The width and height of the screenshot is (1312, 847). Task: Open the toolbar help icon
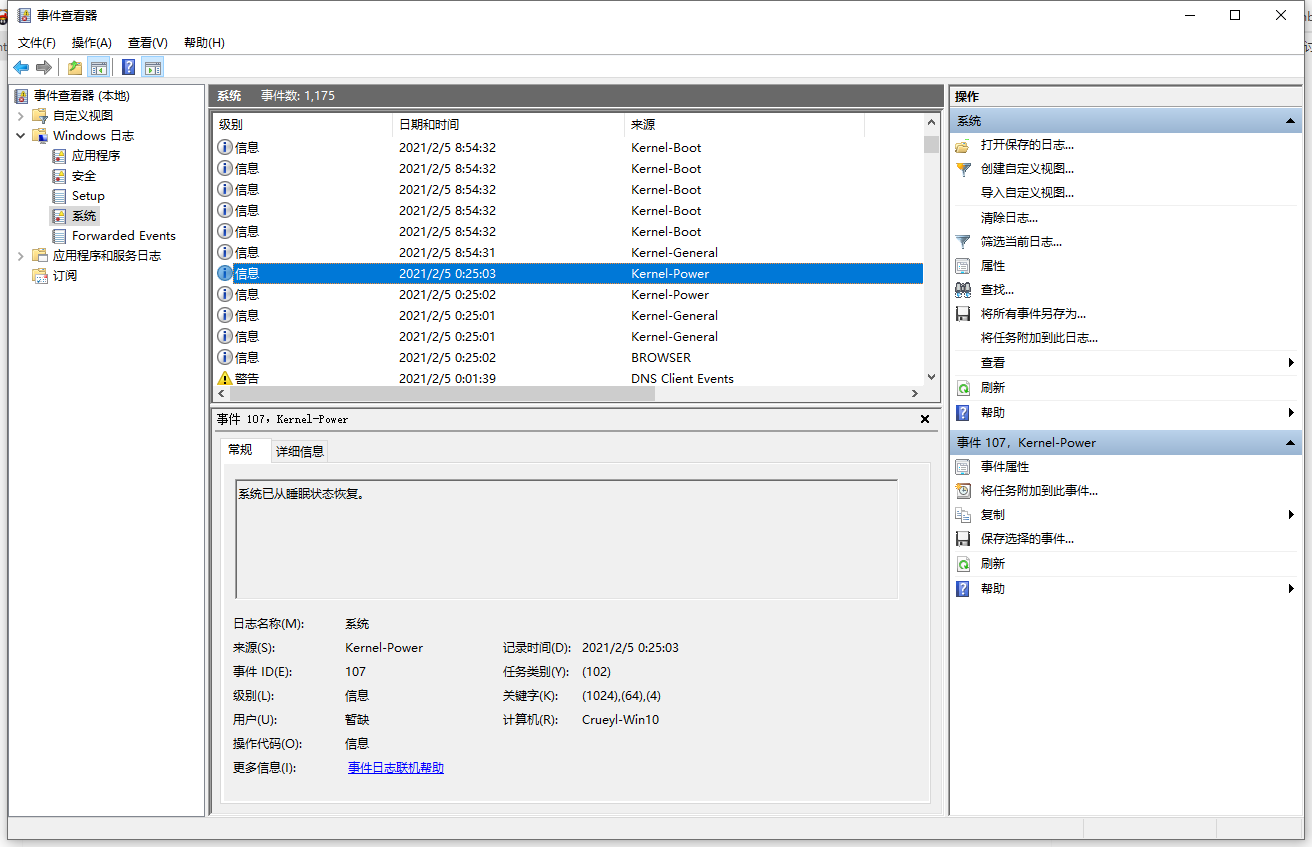click(x=127, y=67)
